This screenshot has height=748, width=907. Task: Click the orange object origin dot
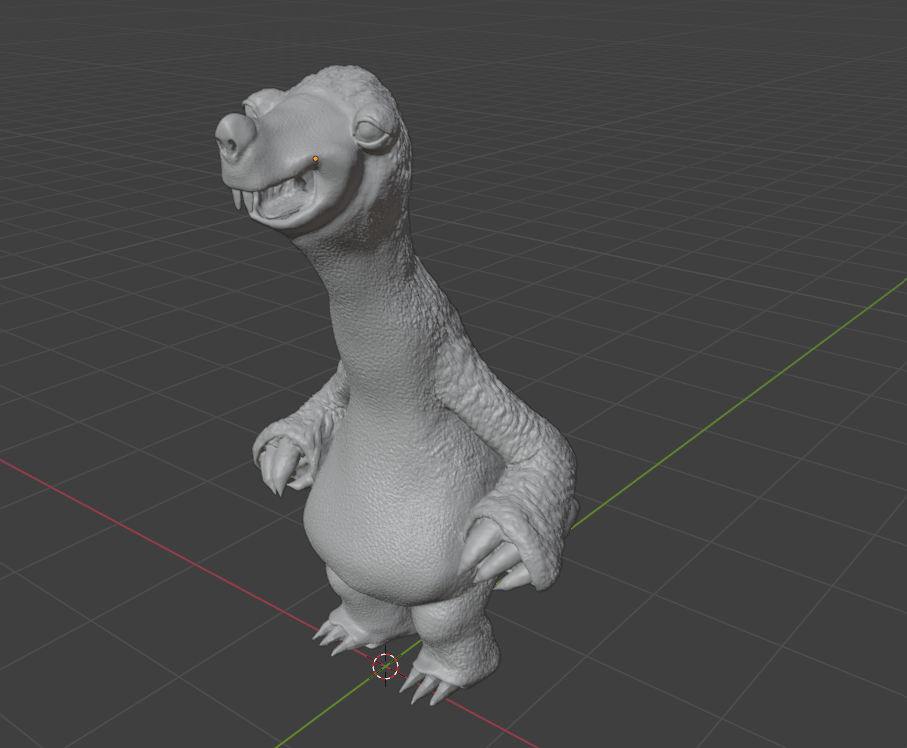point(315,159)
